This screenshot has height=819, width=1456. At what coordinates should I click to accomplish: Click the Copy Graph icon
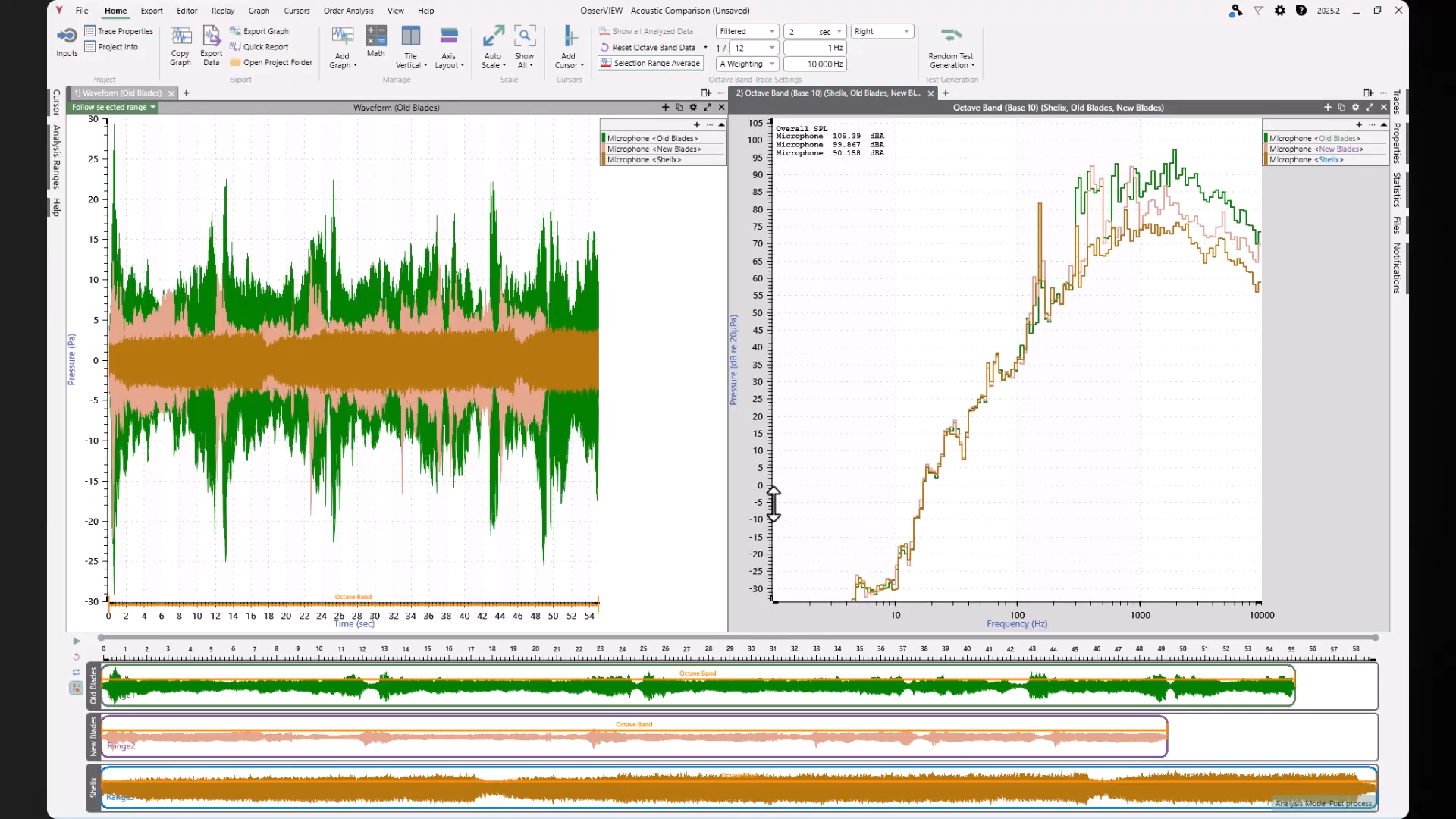pos(180,46)
